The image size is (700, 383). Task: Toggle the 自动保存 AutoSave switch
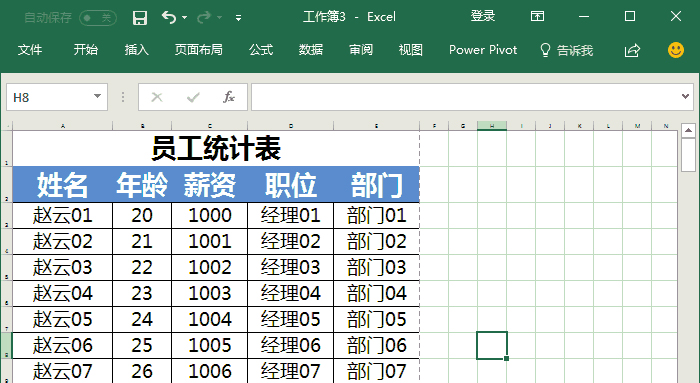tap(98, 18)
